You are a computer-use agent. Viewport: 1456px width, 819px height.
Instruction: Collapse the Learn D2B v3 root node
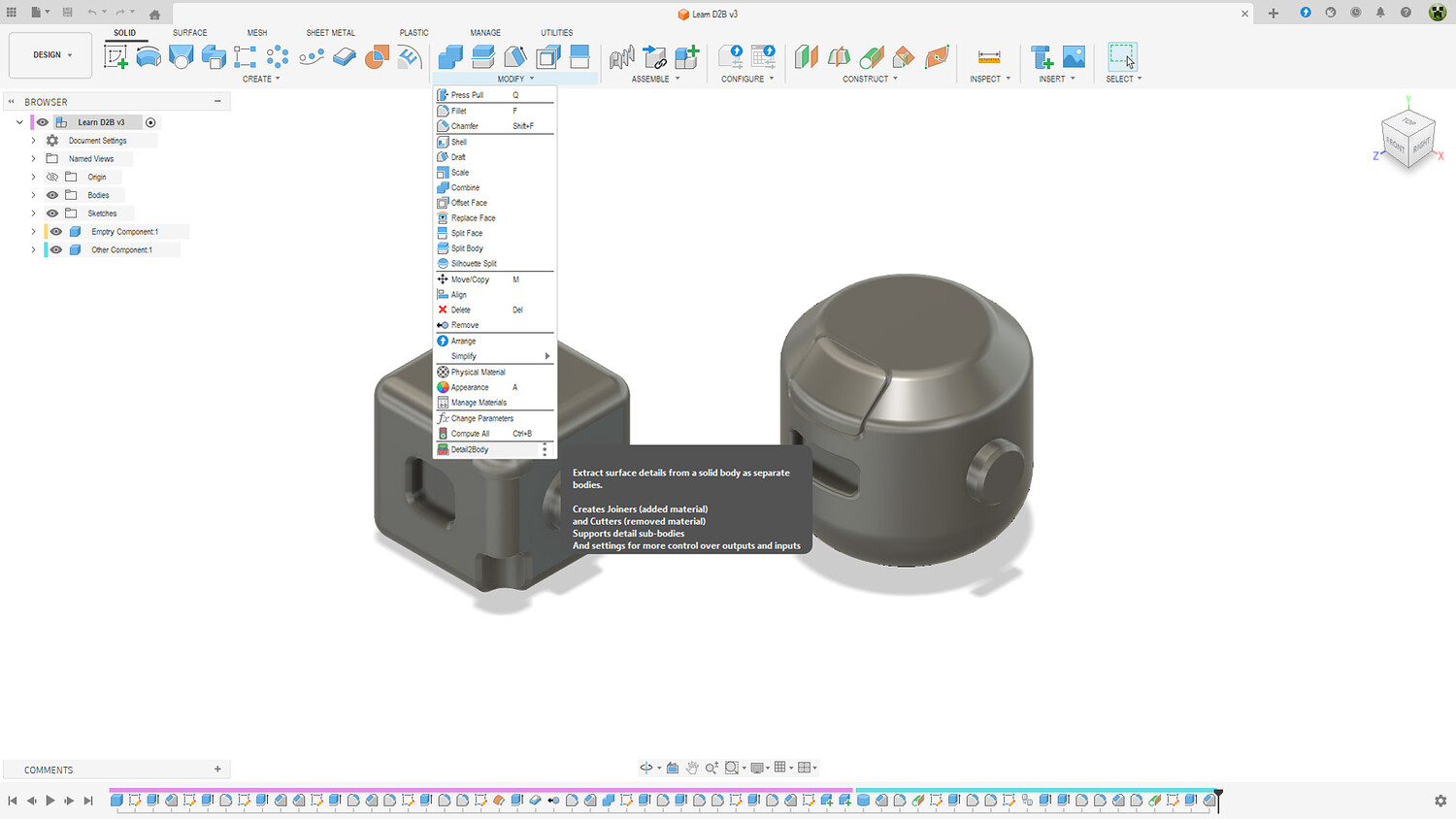tap(19, 122)
